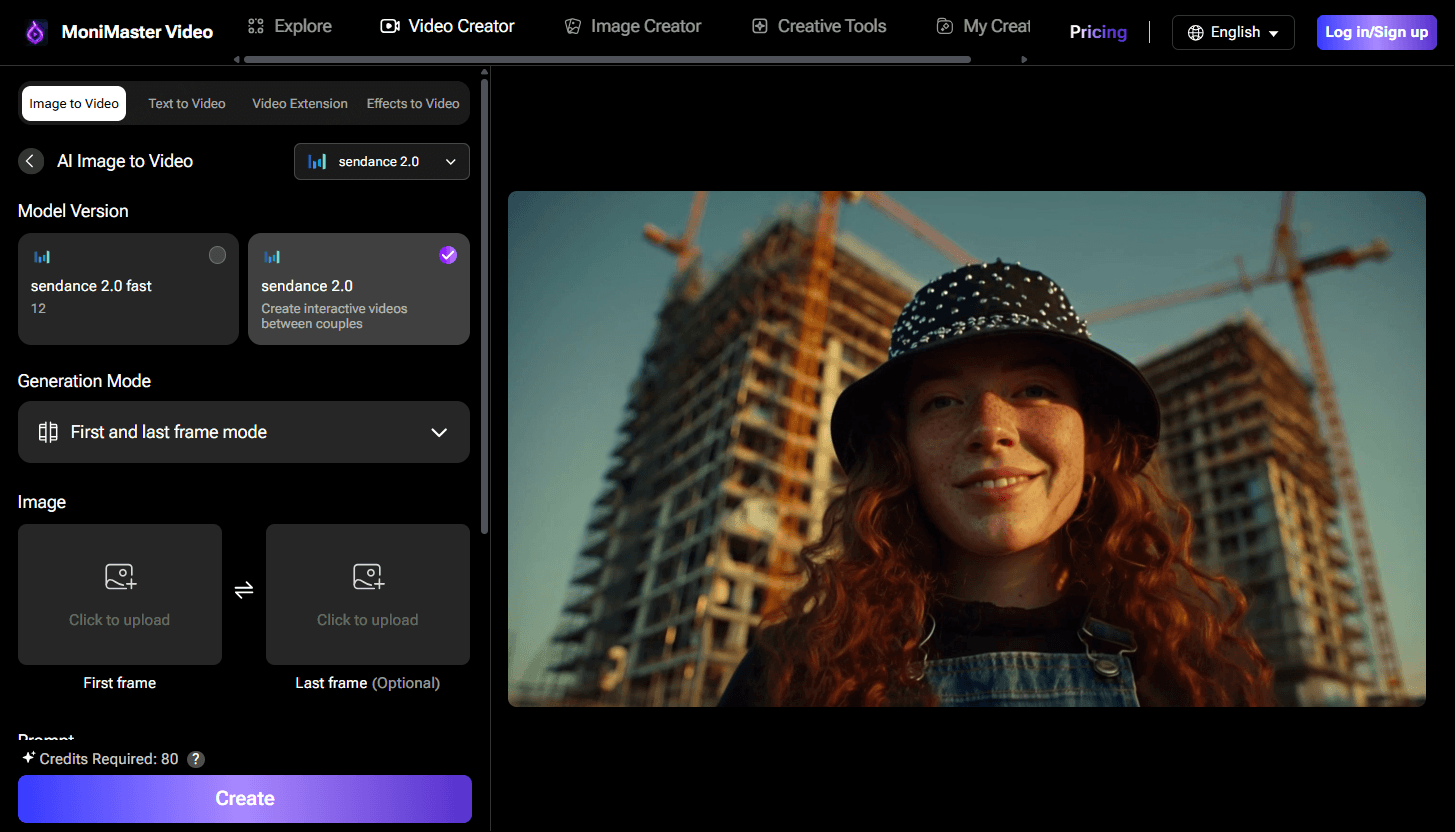This screenshot has width=1455, height=832.
Task: Click the MoniMaster Video logo icon
Action: [36, 32]
